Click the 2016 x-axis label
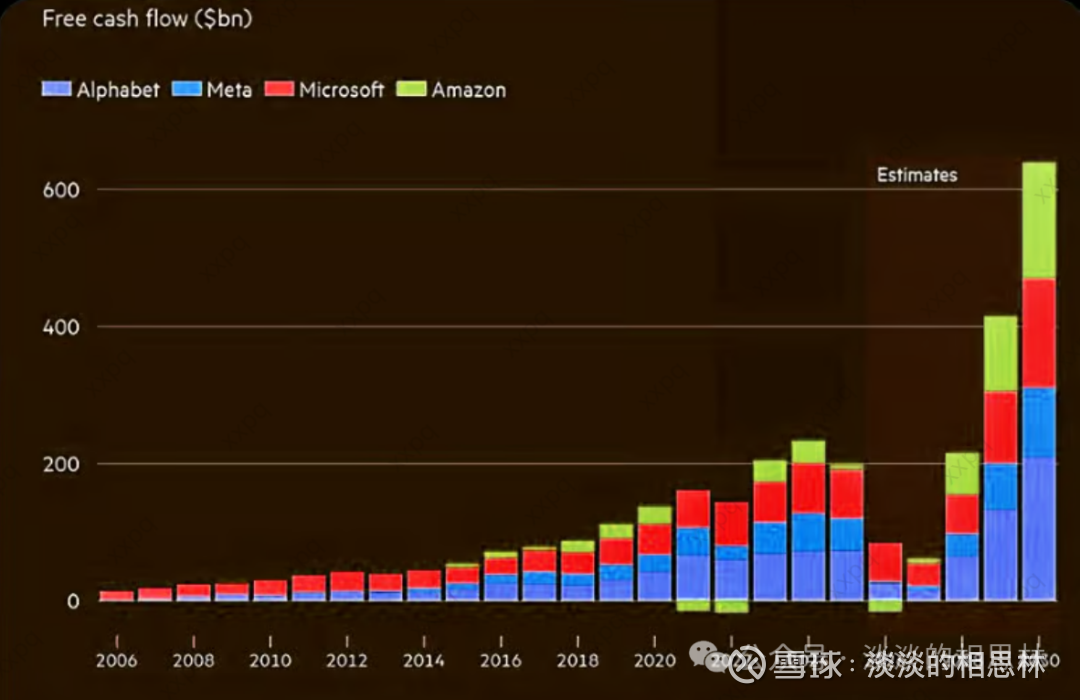The image size is (1080, 700). pyautogui.click(x=501, y=661)
